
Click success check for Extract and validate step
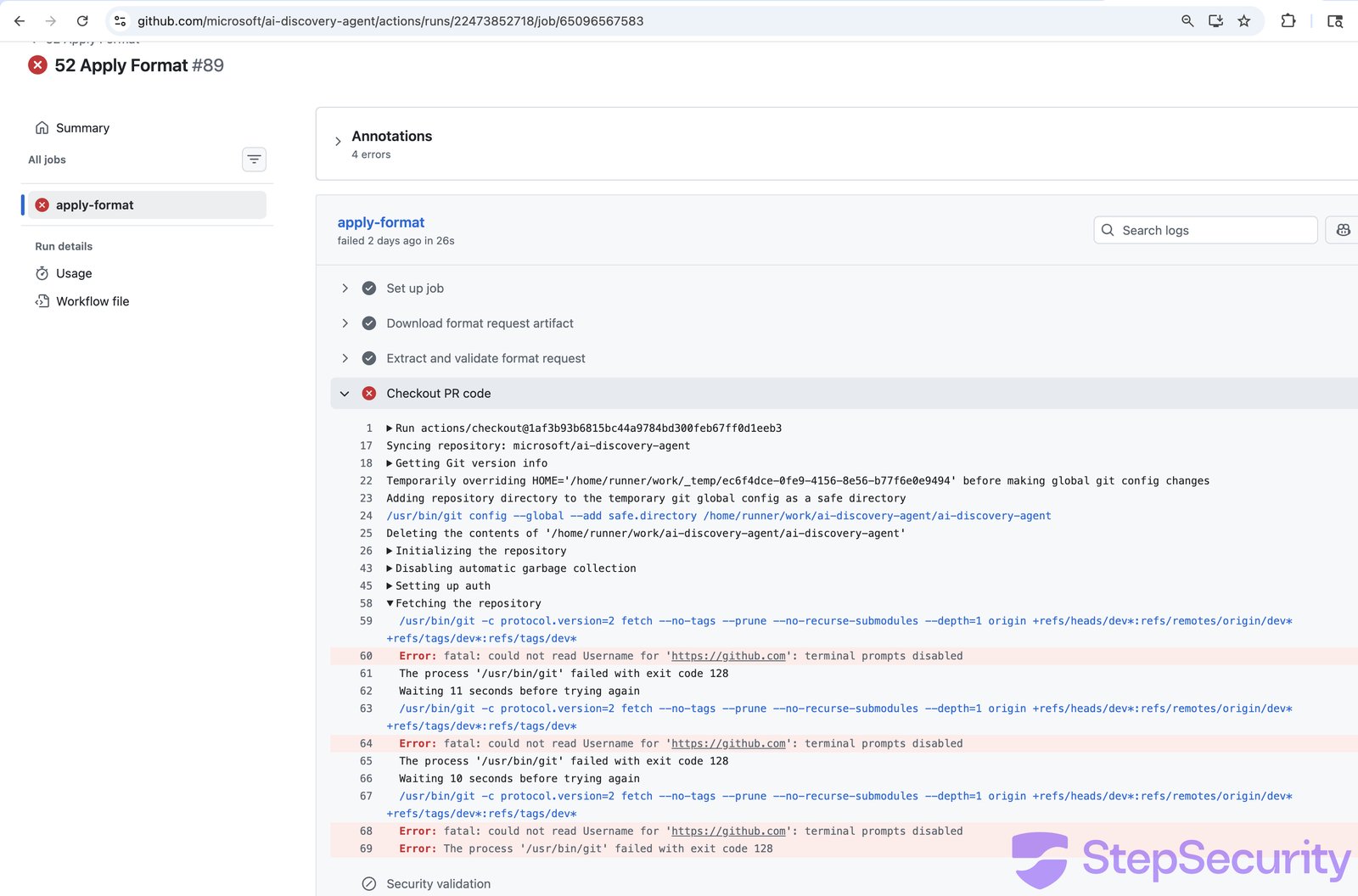(369, 358)
